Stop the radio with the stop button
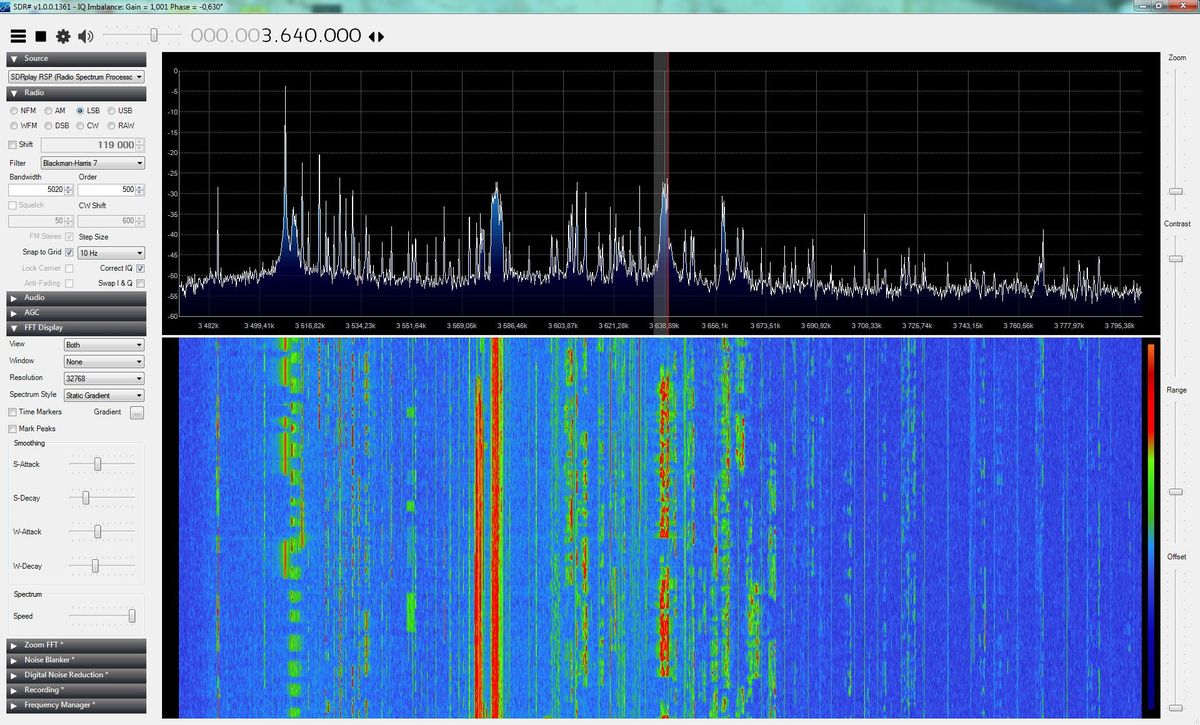 41,36
